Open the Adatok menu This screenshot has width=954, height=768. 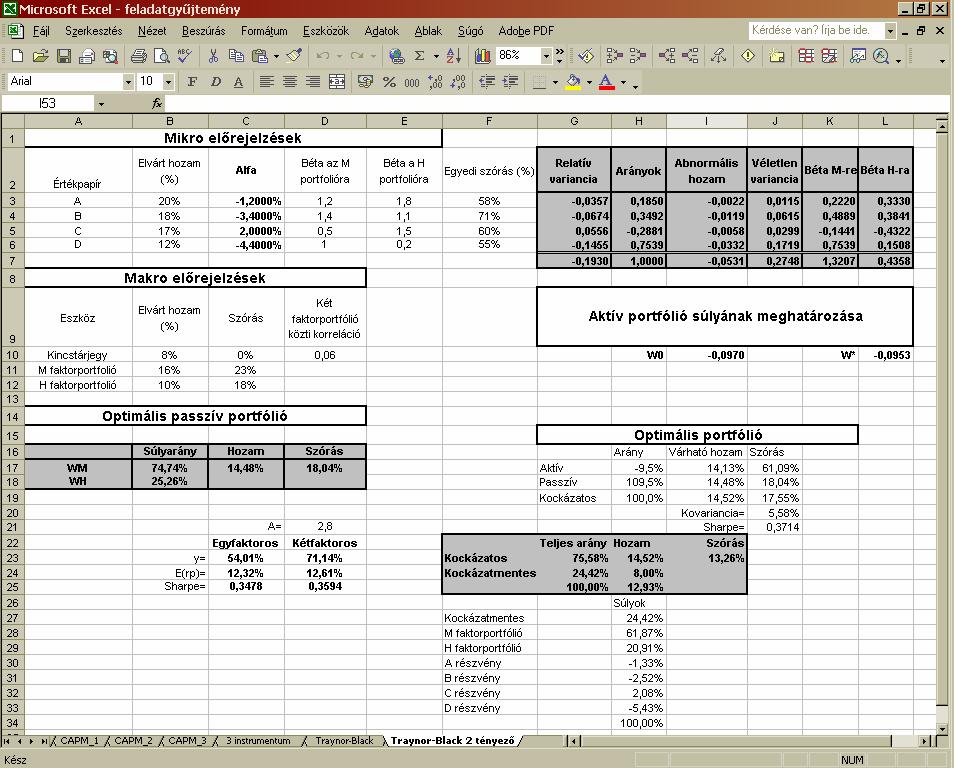(x=381, y=30)
